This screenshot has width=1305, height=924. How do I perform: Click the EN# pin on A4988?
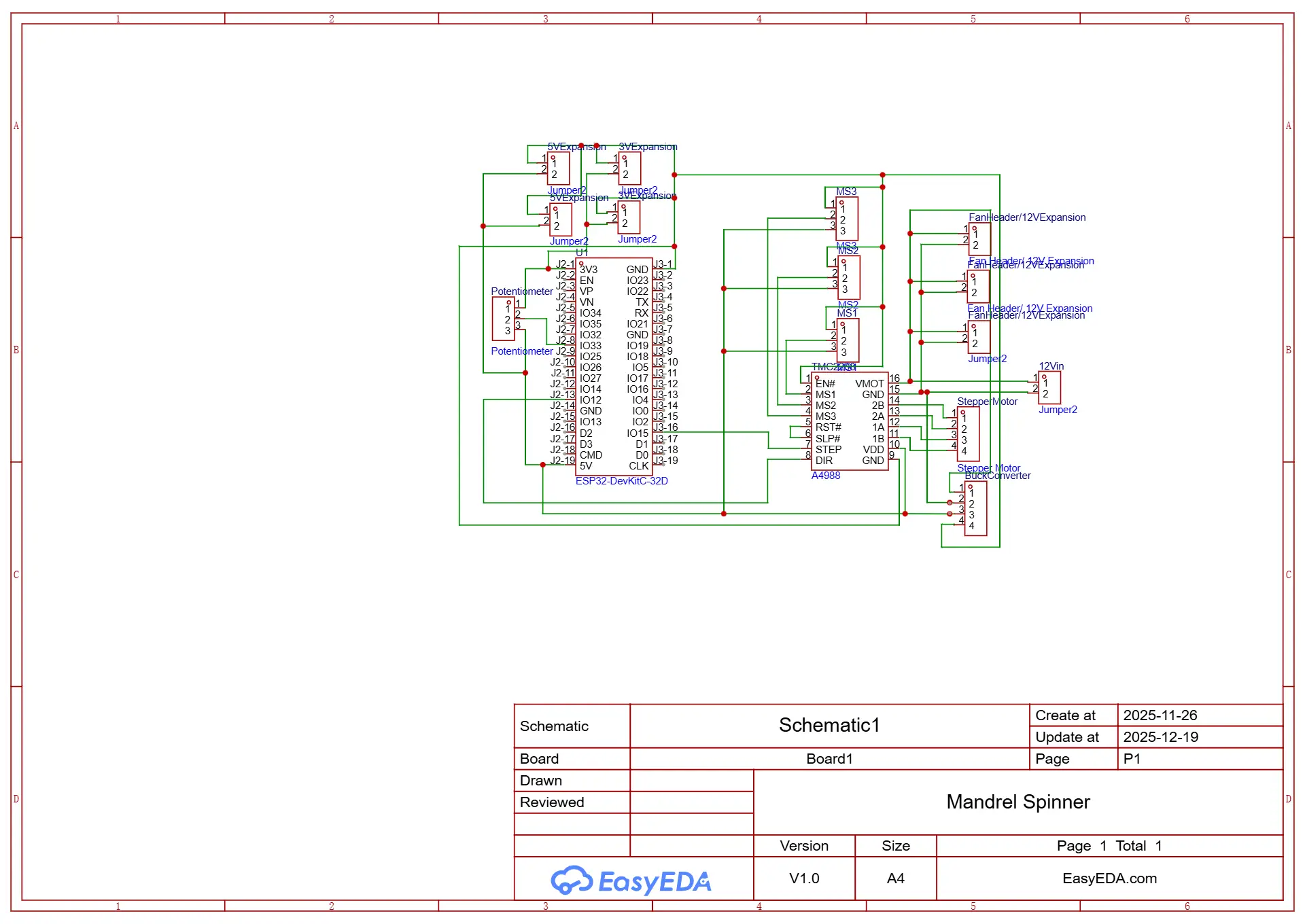tap(825, 384)
